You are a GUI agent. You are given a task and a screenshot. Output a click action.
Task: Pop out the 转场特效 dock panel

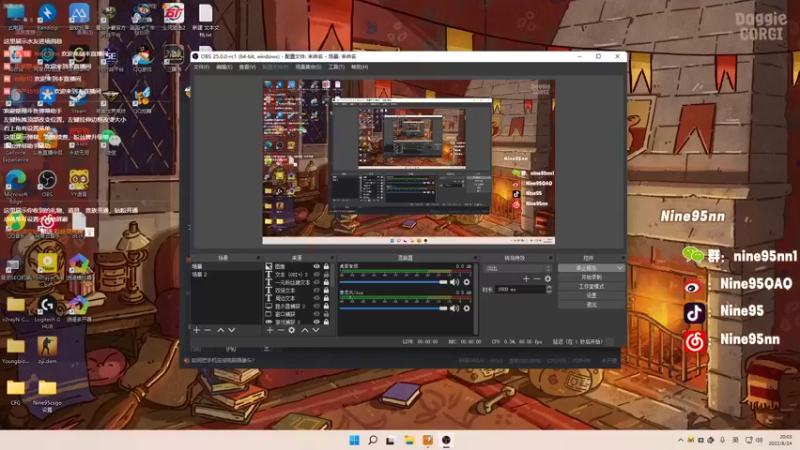pos(550,258)
